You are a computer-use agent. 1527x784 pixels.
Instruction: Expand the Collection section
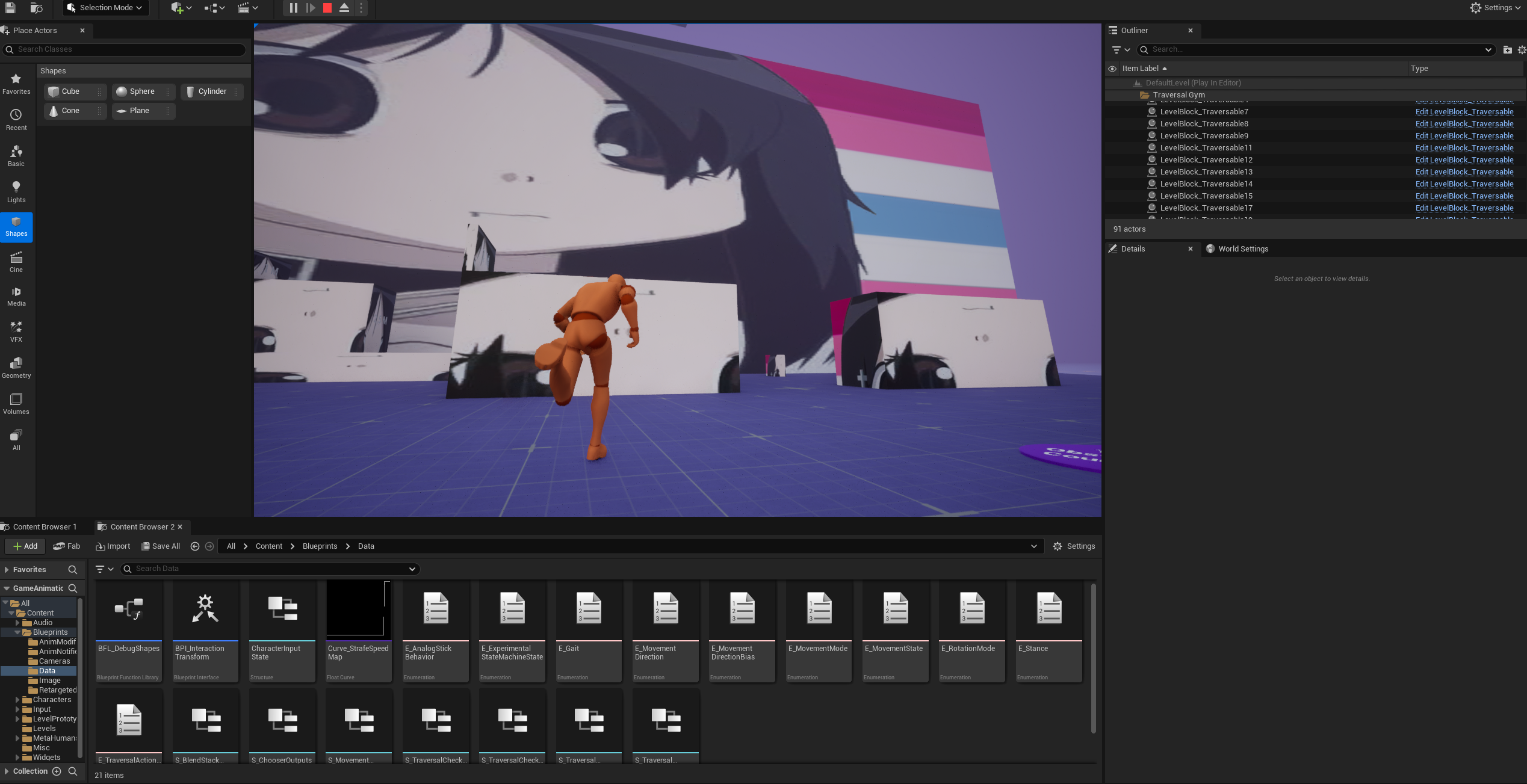click(6, 771)
